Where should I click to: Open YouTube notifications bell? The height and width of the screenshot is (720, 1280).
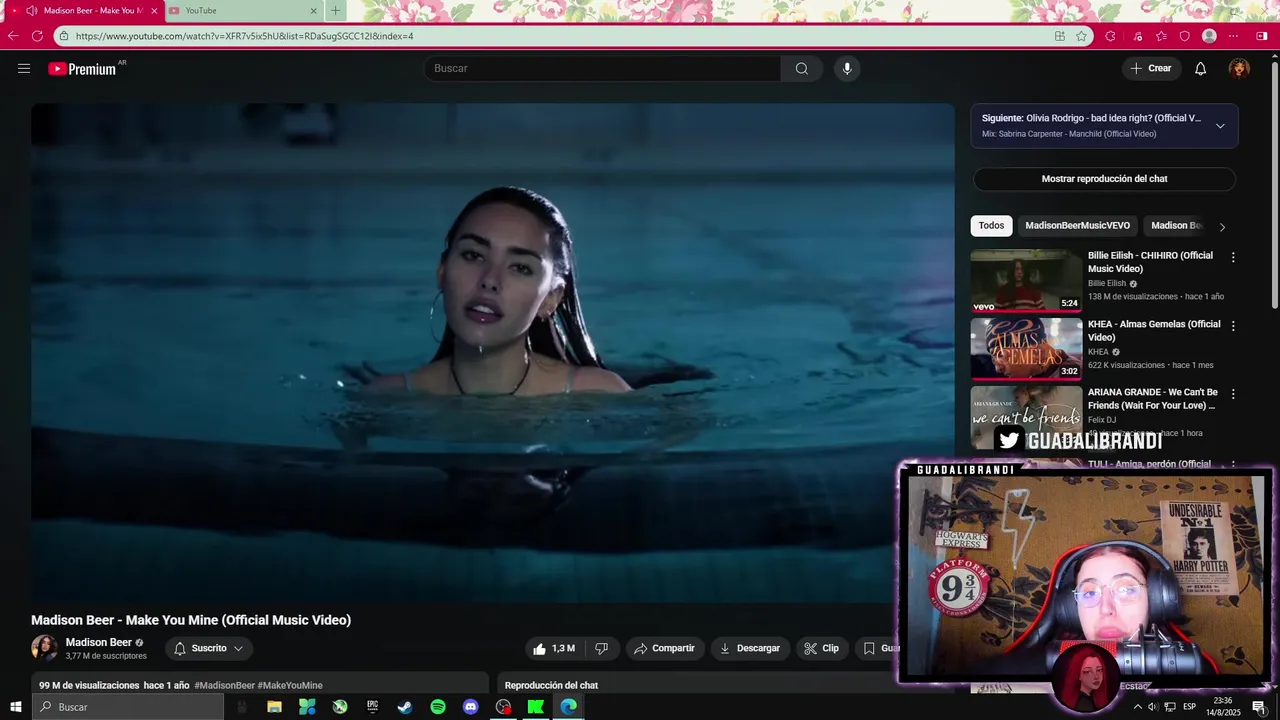click(1201, 68)
